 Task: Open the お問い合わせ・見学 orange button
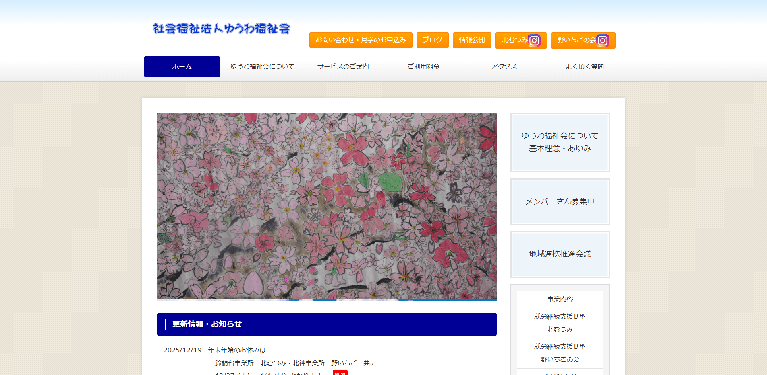361,40
